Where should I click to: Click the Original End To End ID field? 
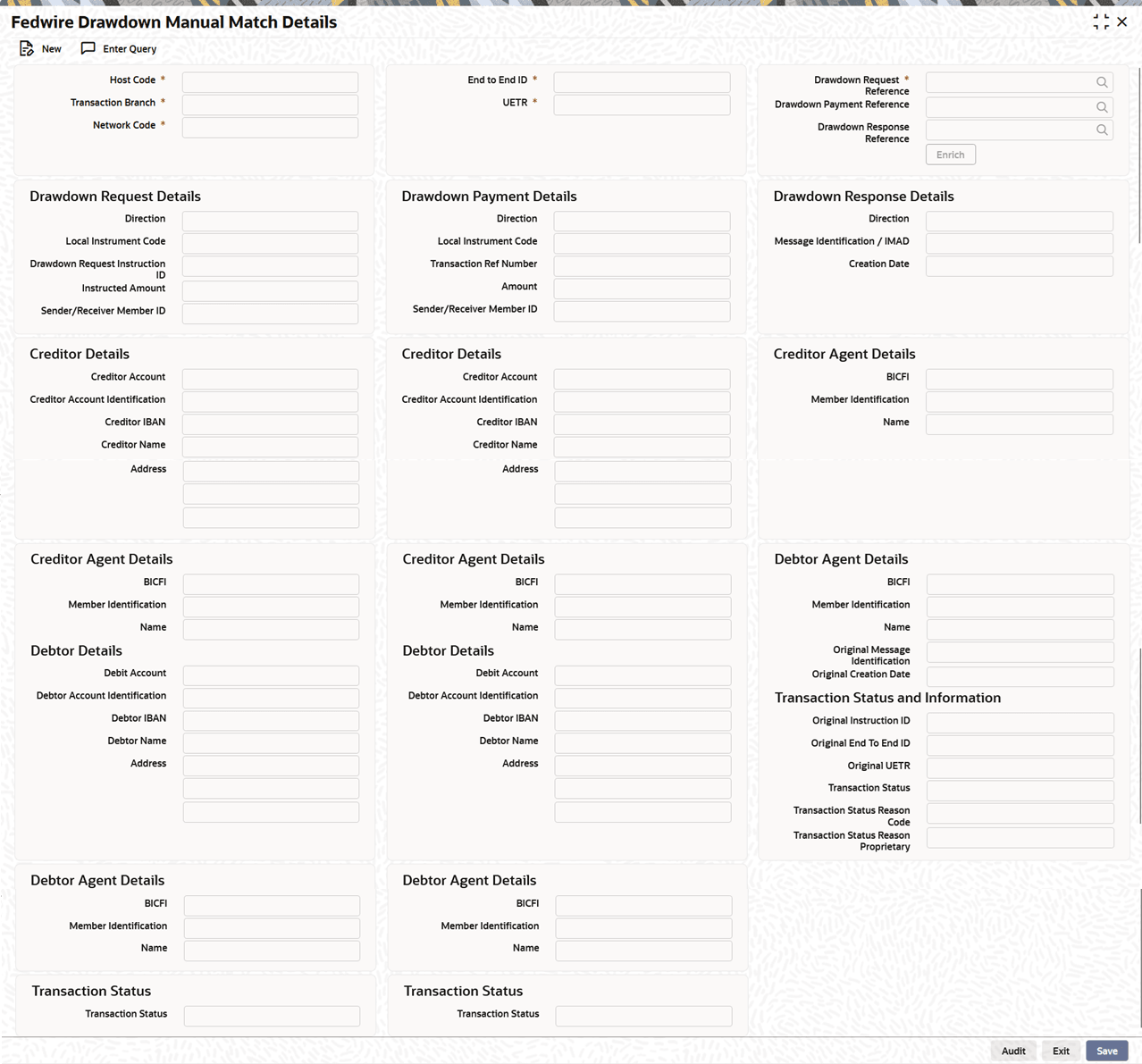[x=1020, y=745]
